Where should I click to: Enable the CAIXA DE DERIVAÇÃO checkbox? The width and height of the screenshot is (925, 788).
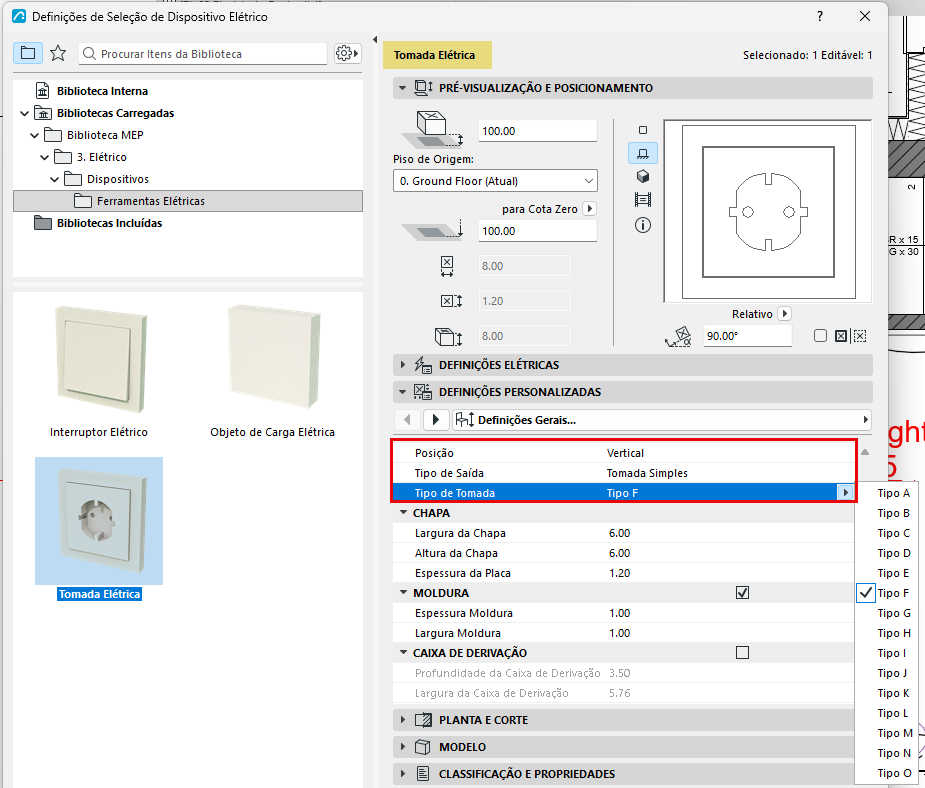pos(743,653)
